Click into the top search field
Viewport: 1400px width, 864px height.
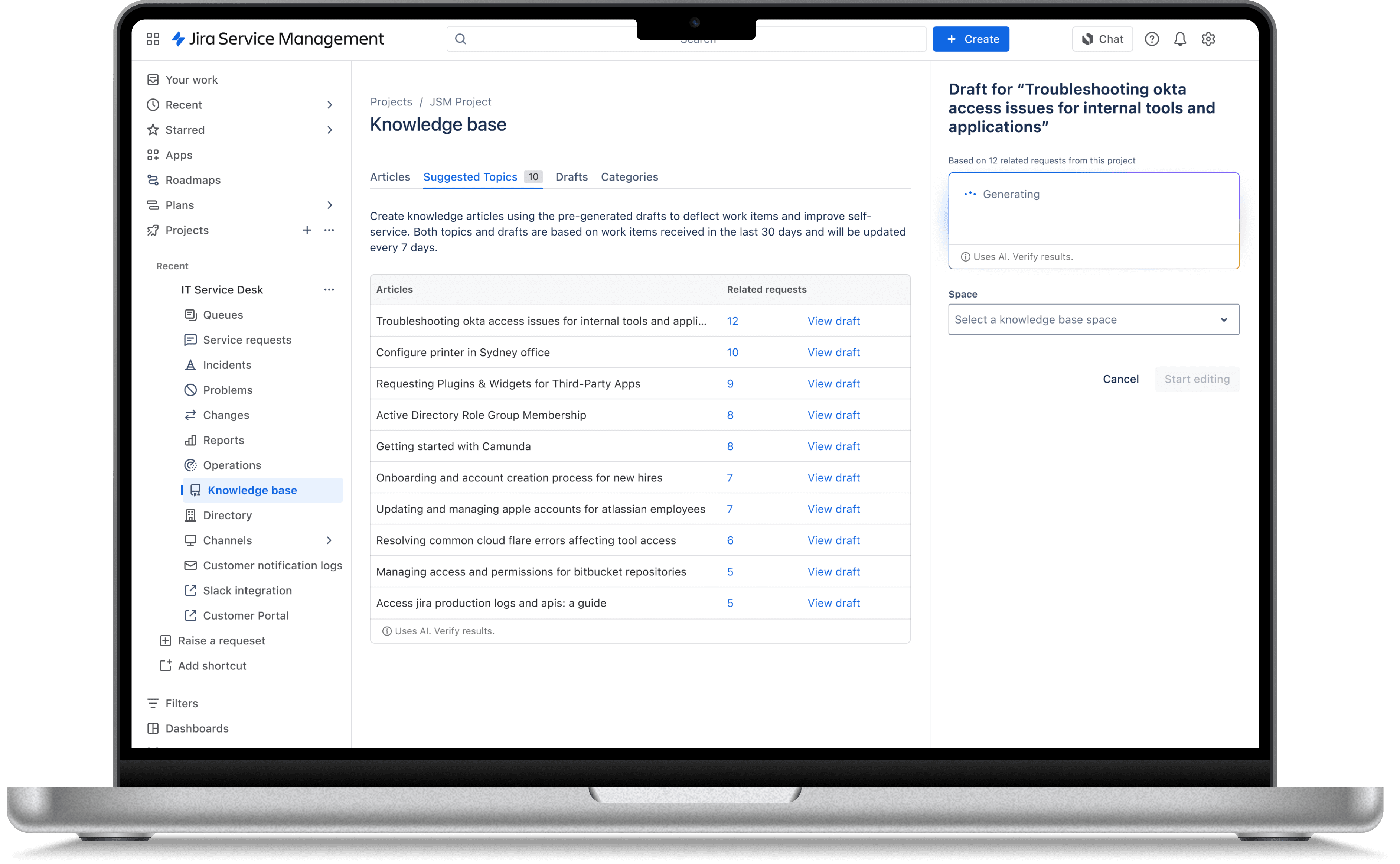point(548,39)
